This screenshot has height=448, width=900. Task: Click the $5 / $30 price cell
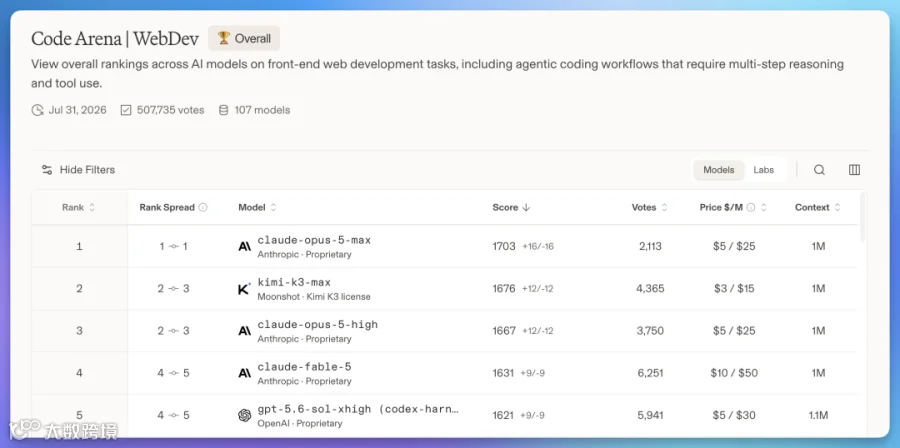pos(734,415)
